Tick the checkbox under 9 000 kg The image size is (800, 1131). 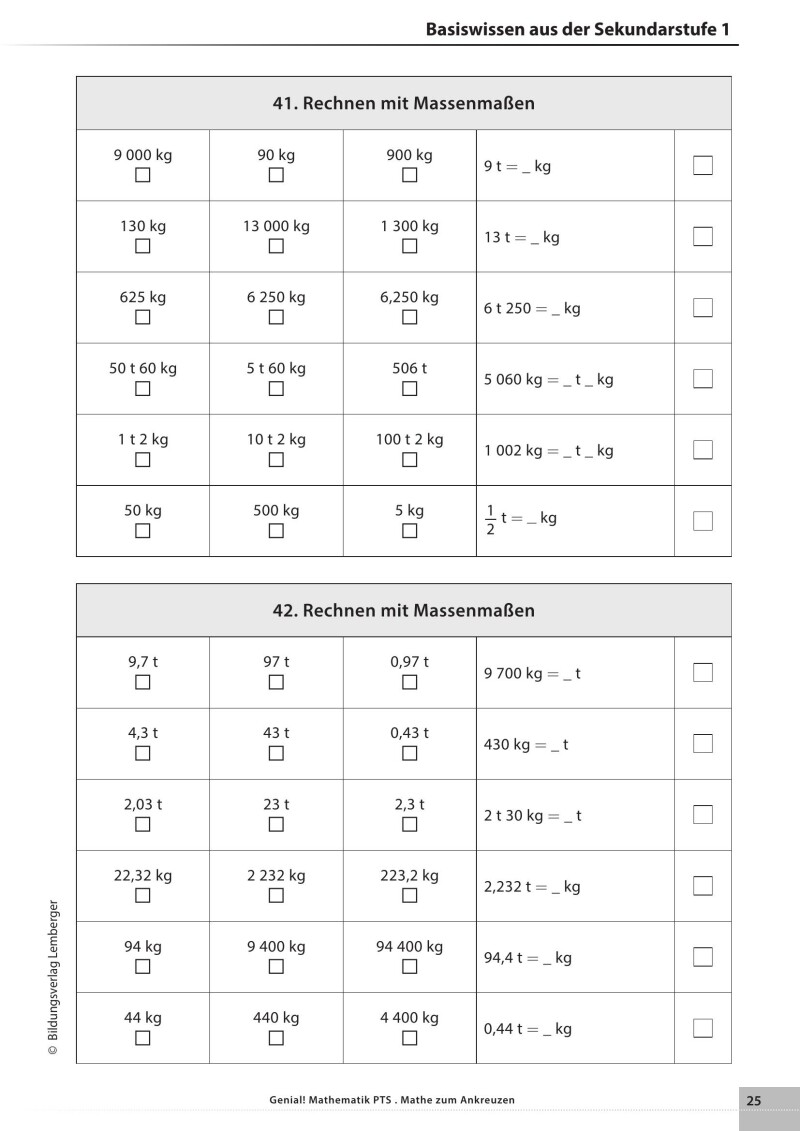143,176
